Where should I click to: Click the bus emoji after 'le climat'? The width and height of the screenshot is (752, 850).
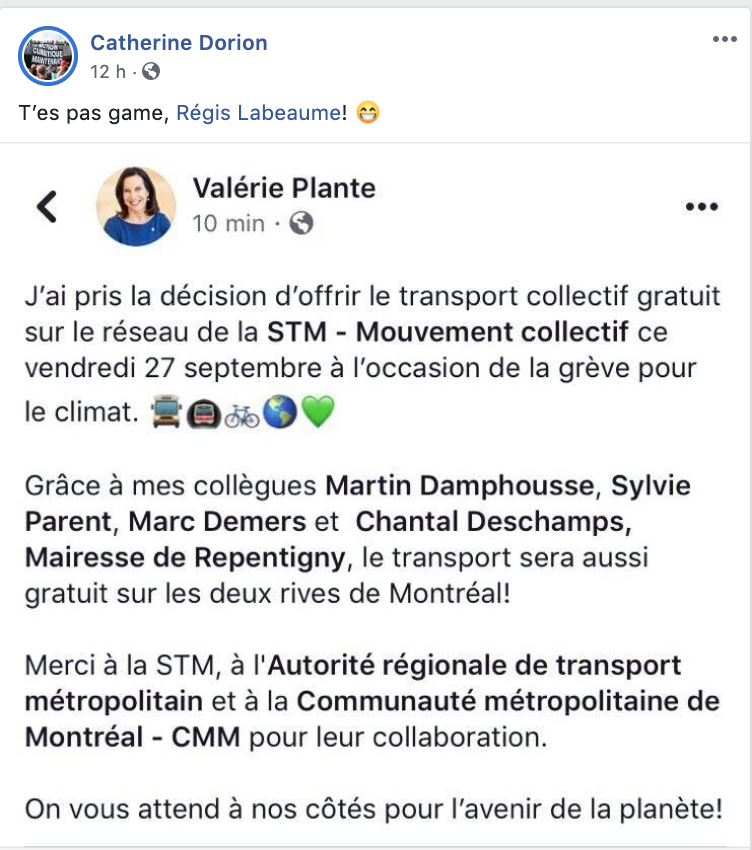pyautogui.click(x=165, y=411)
